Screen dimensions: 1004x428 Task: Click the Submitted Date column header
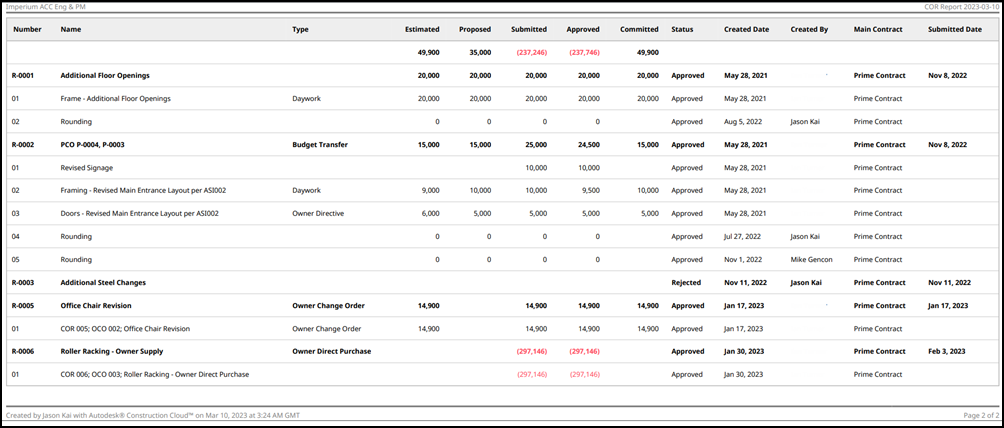(x=955, y=29)
